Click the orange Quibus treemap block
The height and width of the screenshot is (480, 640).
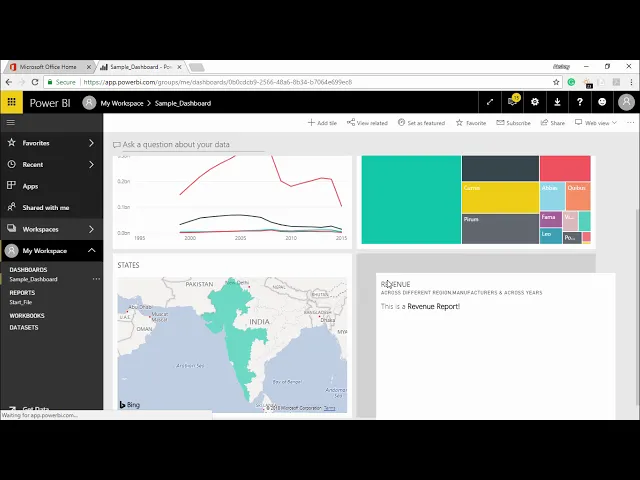coord(578,196)
